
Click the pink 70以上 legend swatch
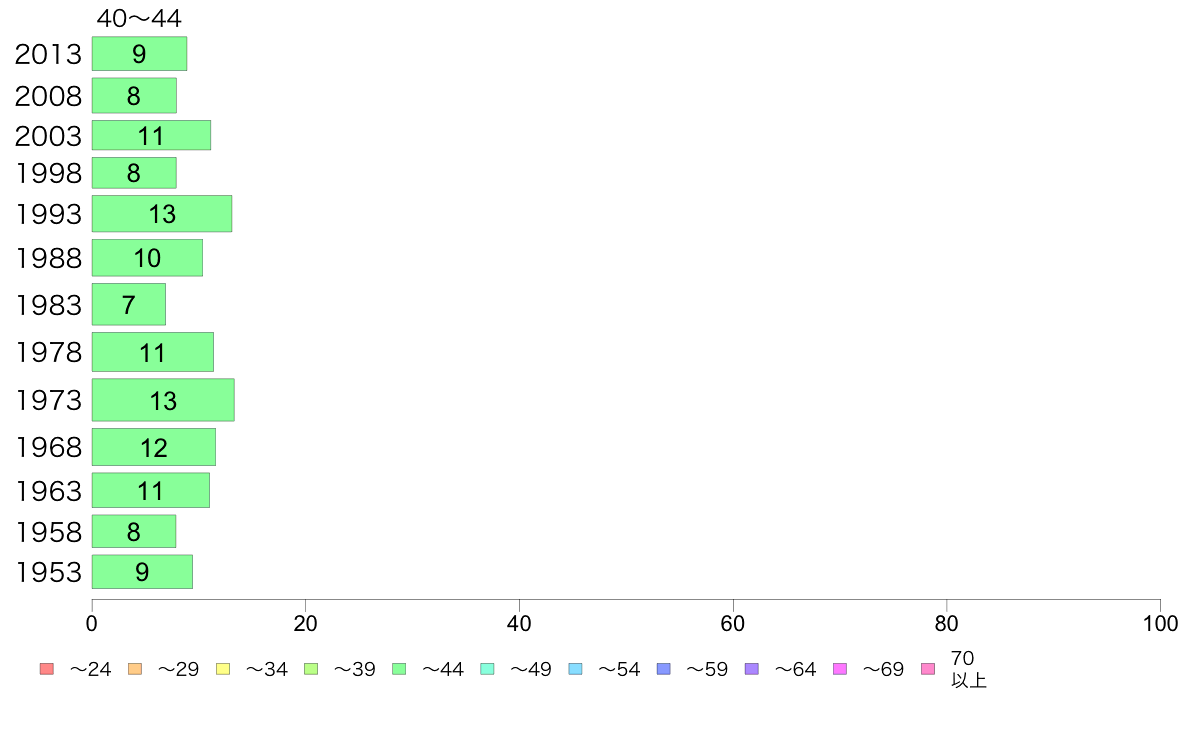tap(928, 669)
